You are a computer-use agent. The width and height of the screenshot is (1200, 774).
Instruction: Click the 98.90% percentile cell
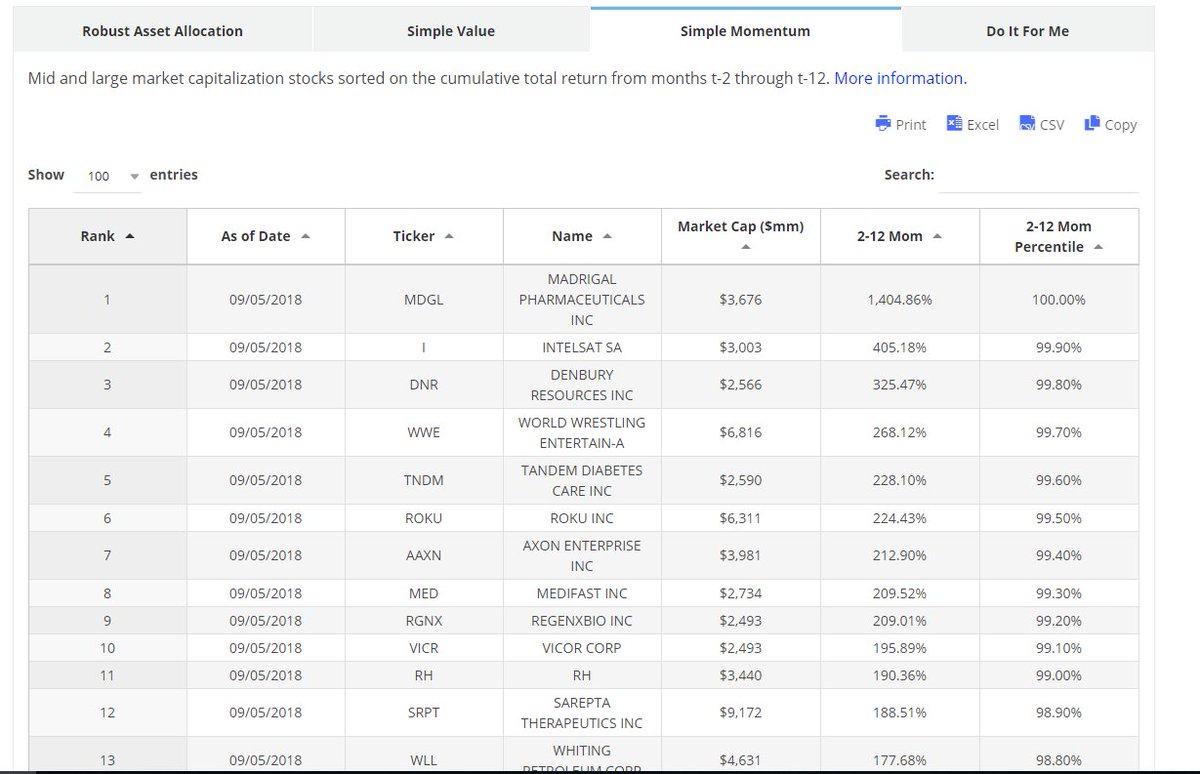pos(1059,712)
